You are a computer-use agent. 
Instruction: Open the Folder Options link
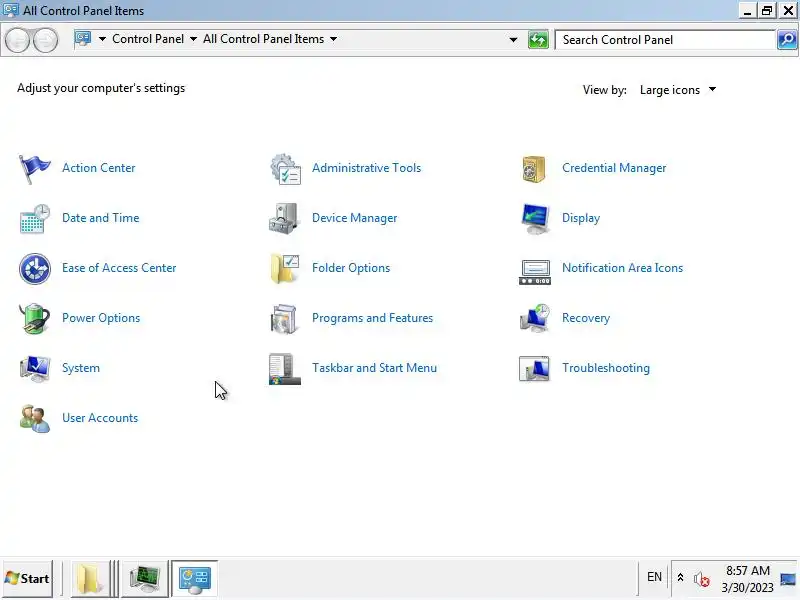click(351, 268)
